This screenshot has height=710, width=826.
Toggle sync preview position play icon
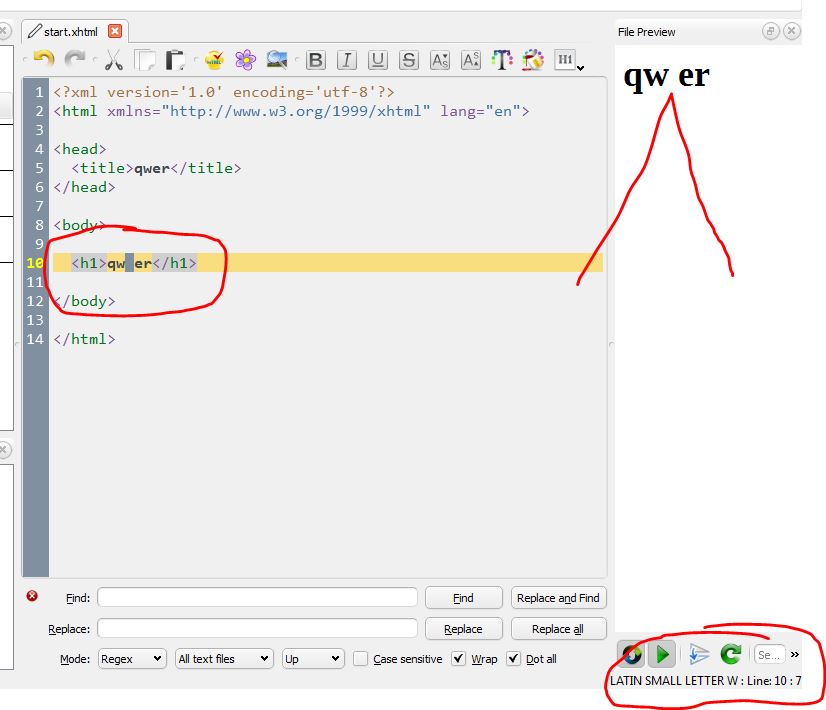click(662, 655)
